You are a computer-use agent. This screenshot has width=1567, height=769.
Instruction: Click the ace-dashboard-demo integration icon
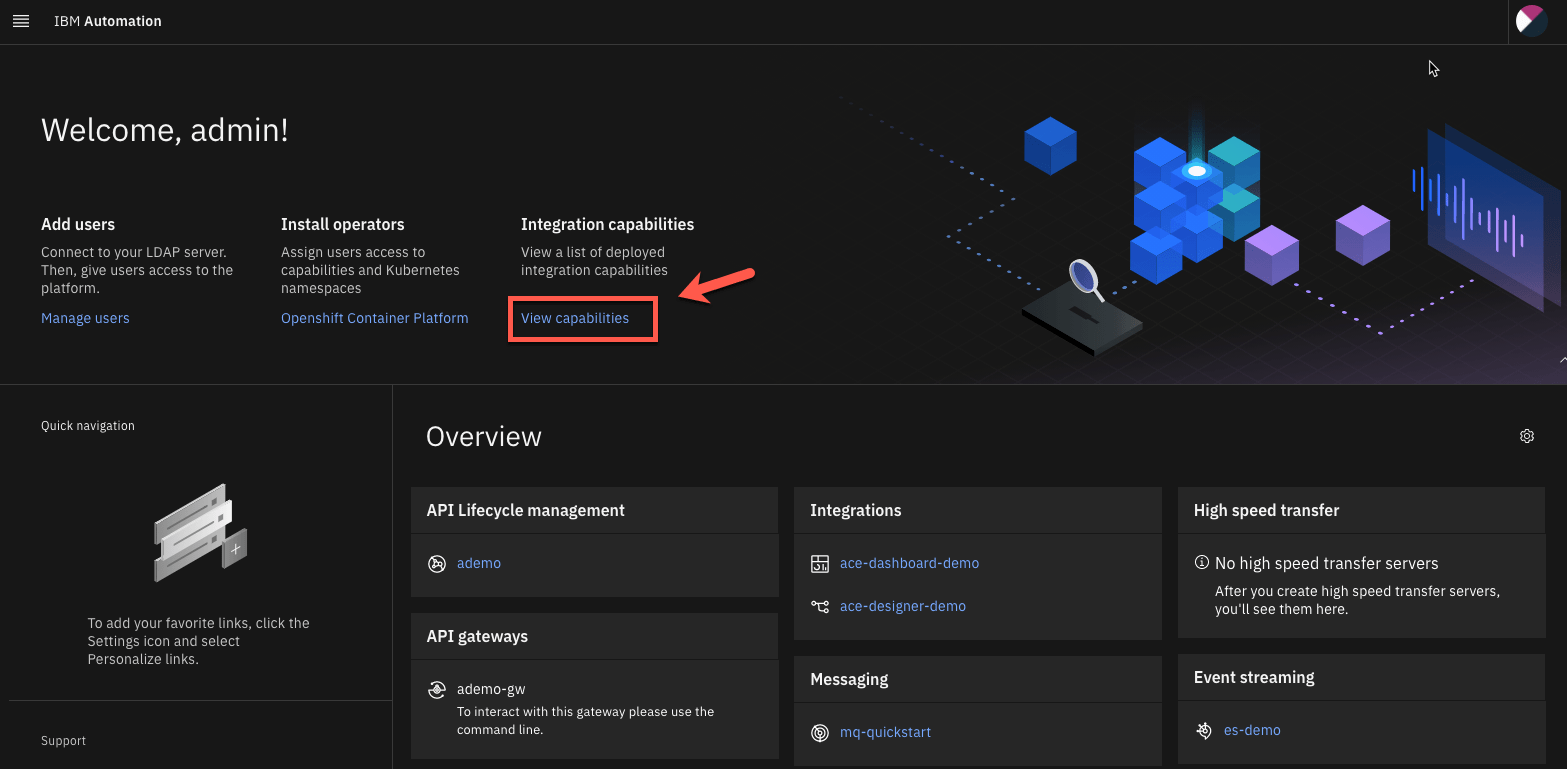820,563
